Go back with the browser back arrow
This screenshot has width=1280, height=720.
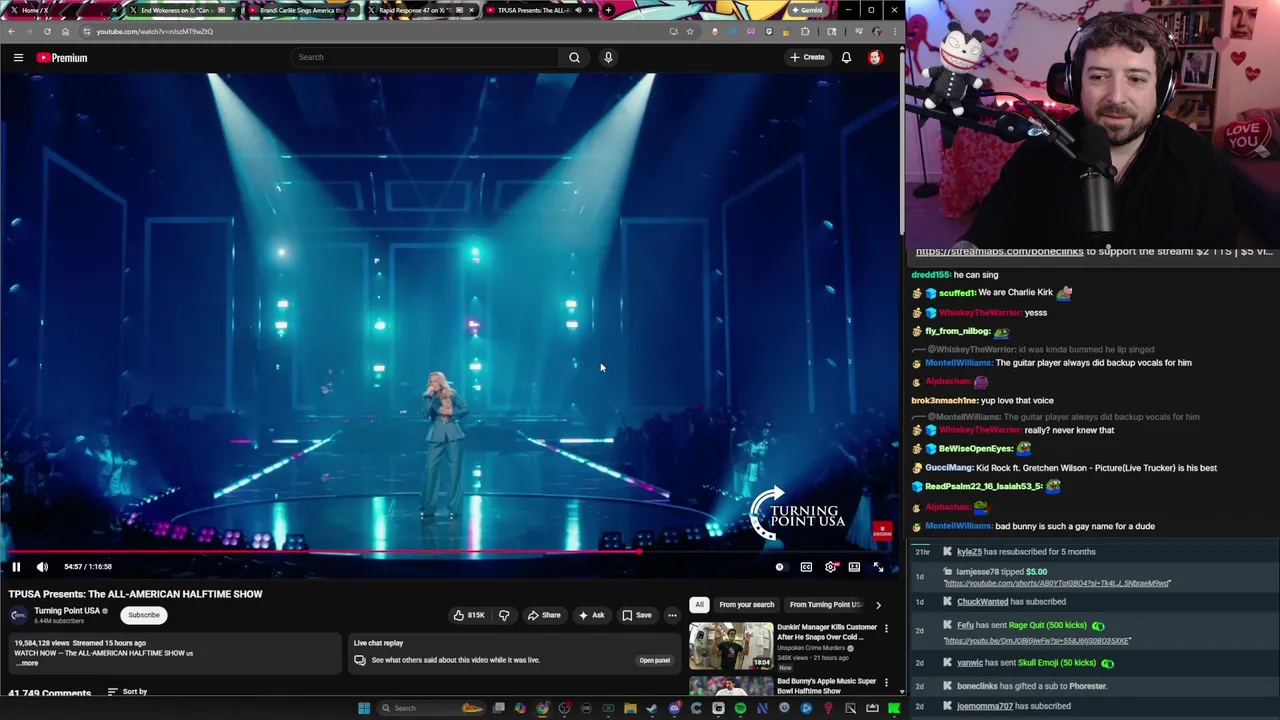[11, 31]
